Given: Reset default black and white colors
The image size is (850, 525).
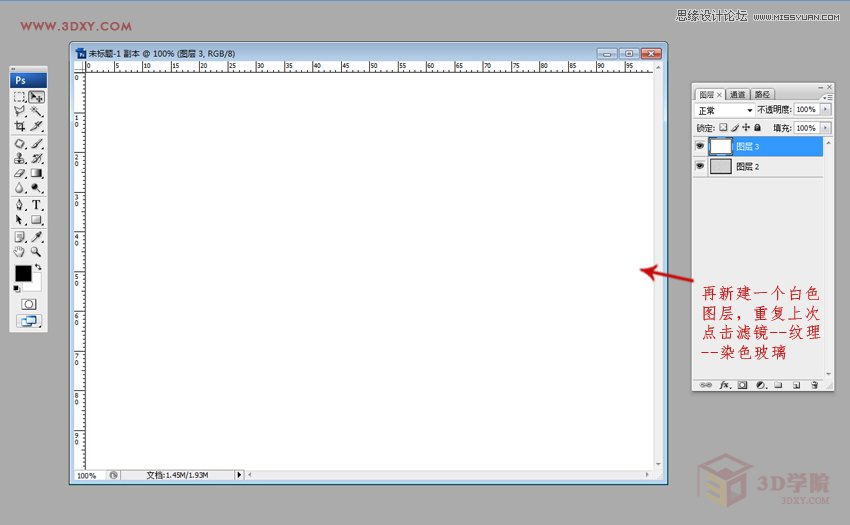Looking at the screenshot, I should coord(17,289).
